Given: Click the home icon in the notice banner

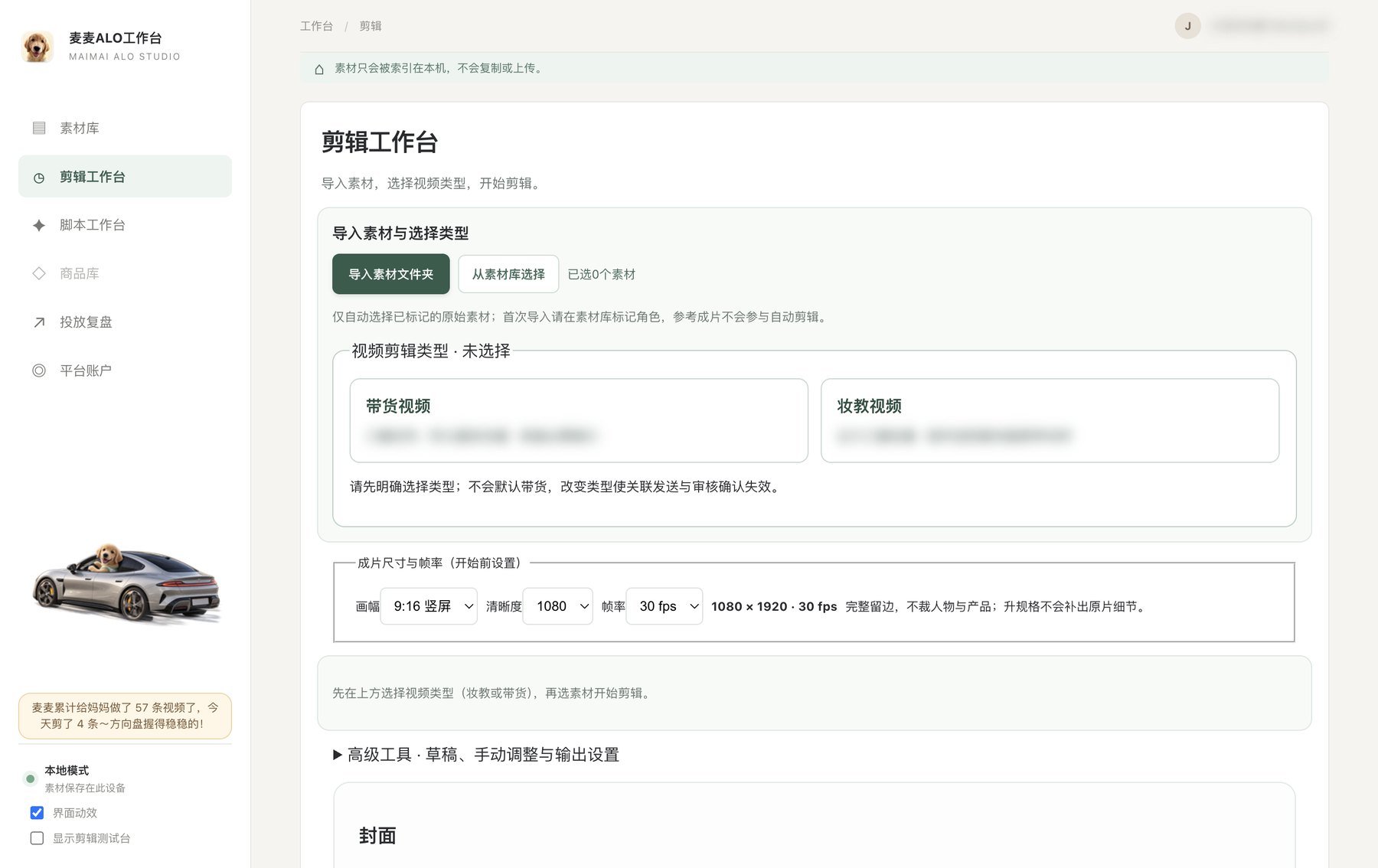Looking at the screenshot, I should 319,69.
